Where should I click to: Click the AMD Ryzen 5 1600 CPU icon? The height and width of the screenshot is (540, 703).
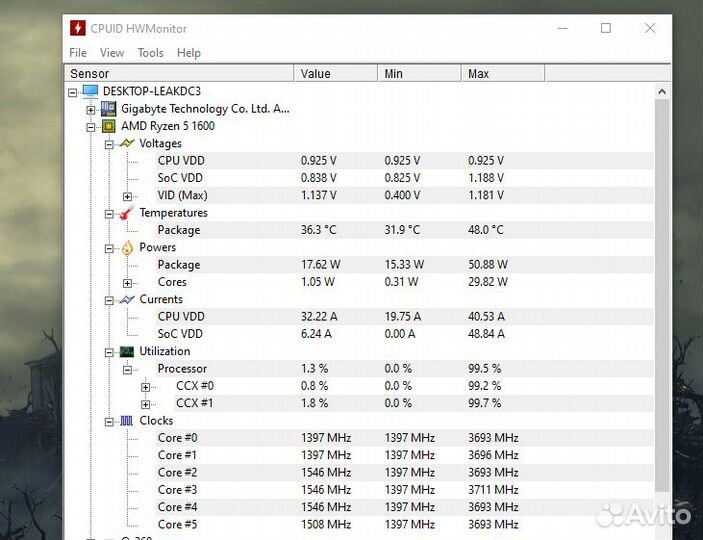click(108, 126)
